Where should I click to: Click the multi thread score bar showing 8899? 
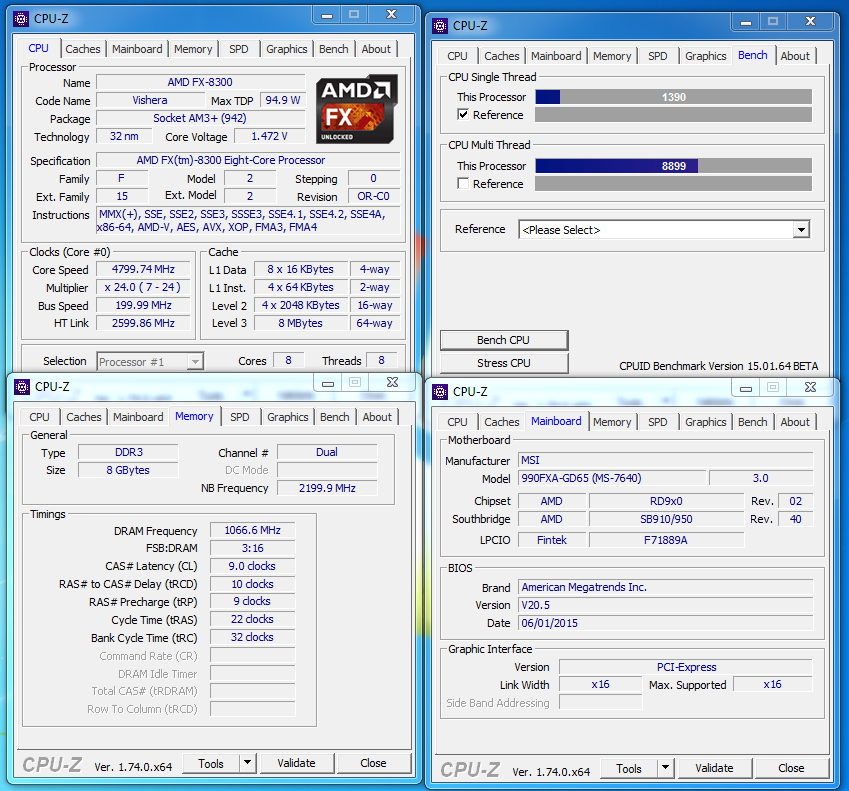point(674,166)
